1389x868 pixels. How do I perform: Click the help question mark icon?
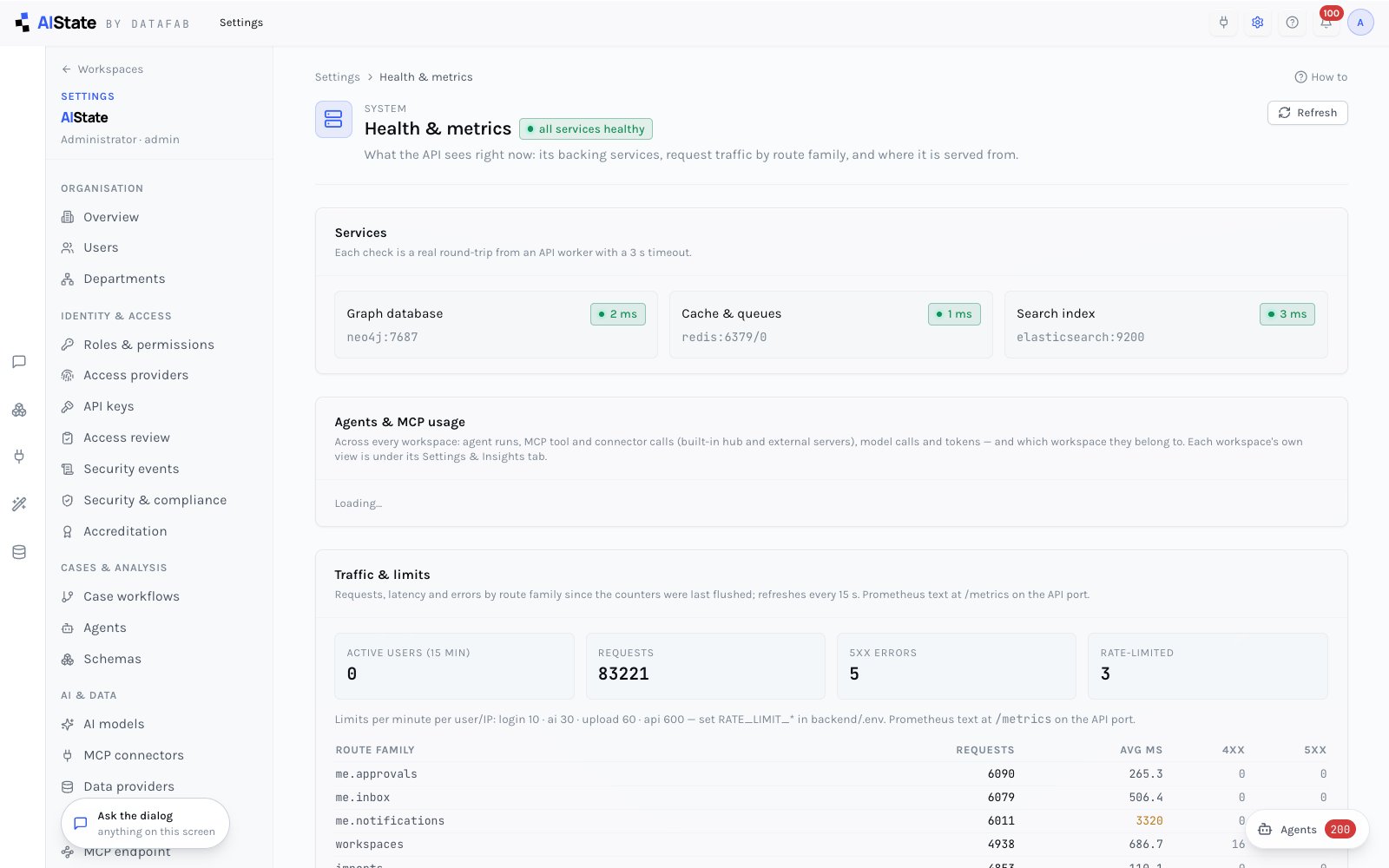(x=1292, y=23)
